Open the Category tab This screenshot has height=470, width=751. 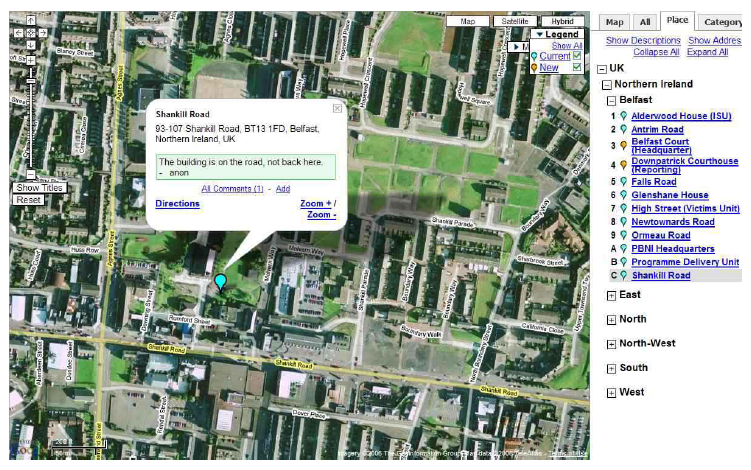[x=722, y=21]
